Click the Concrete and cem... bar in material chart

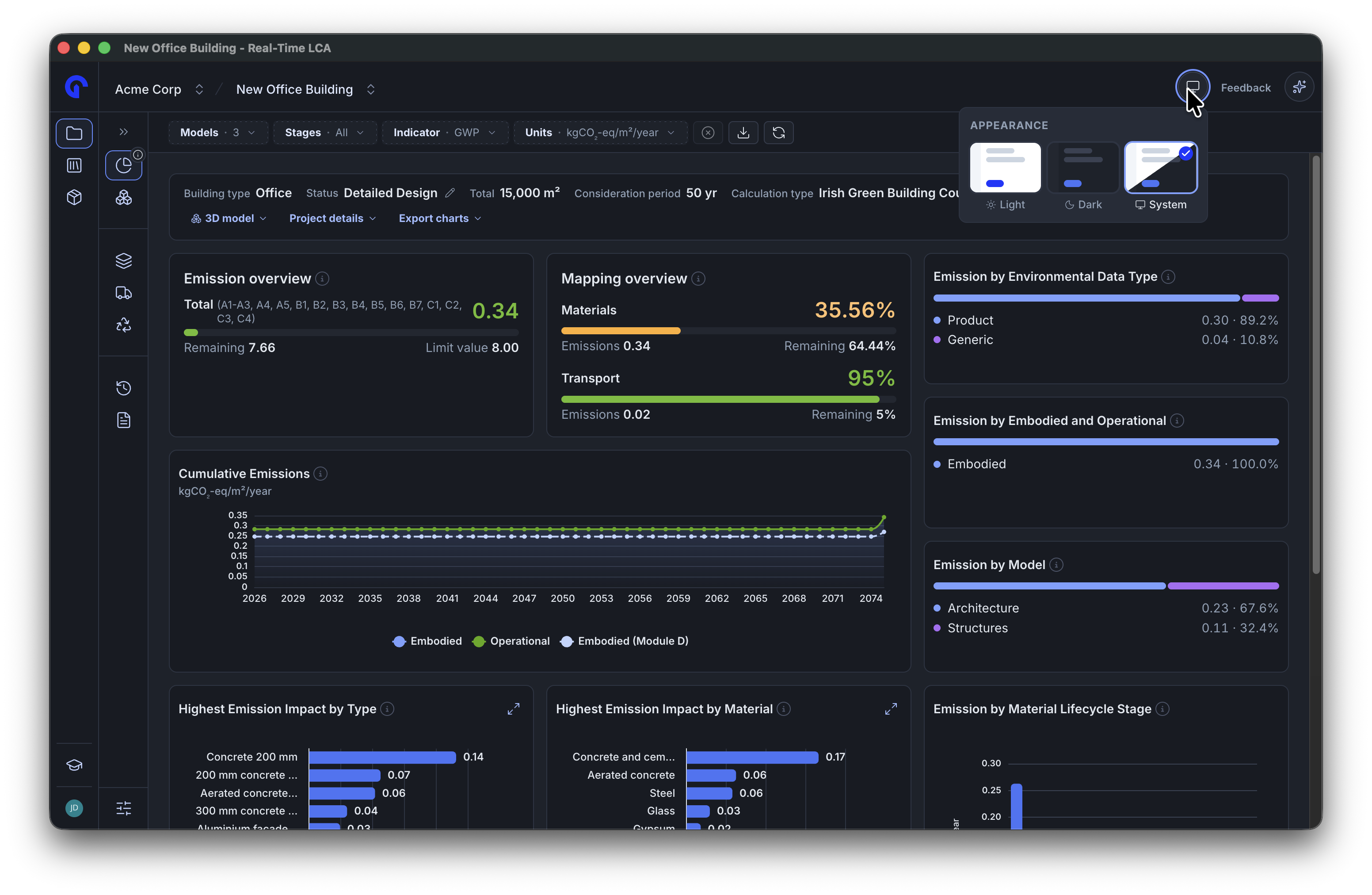752,757
